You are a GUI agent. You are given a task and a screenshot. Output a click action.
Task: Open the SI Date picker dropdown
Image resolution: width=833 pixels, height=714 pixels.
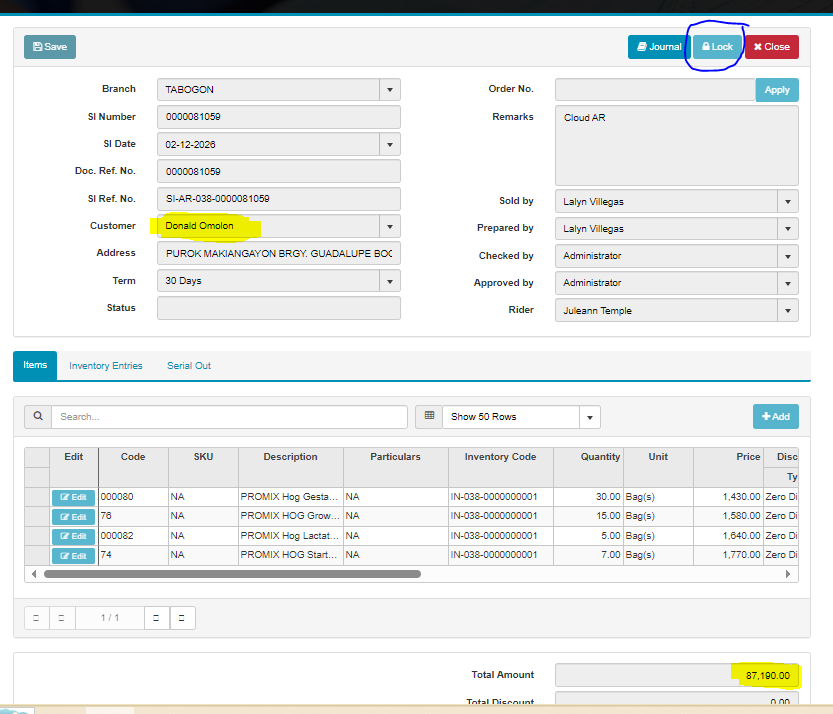coord(390,145)
